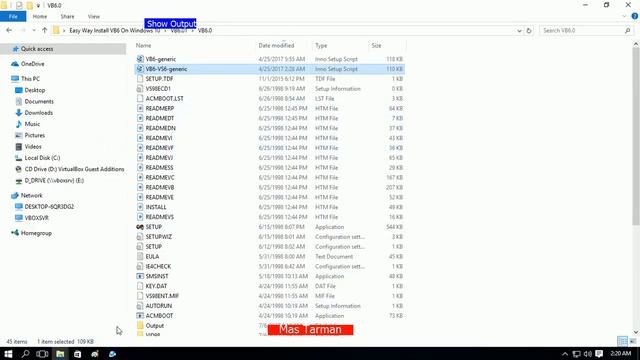Open Music in navigation pane
The image size is (640, 360).
[x=32, y=124]
